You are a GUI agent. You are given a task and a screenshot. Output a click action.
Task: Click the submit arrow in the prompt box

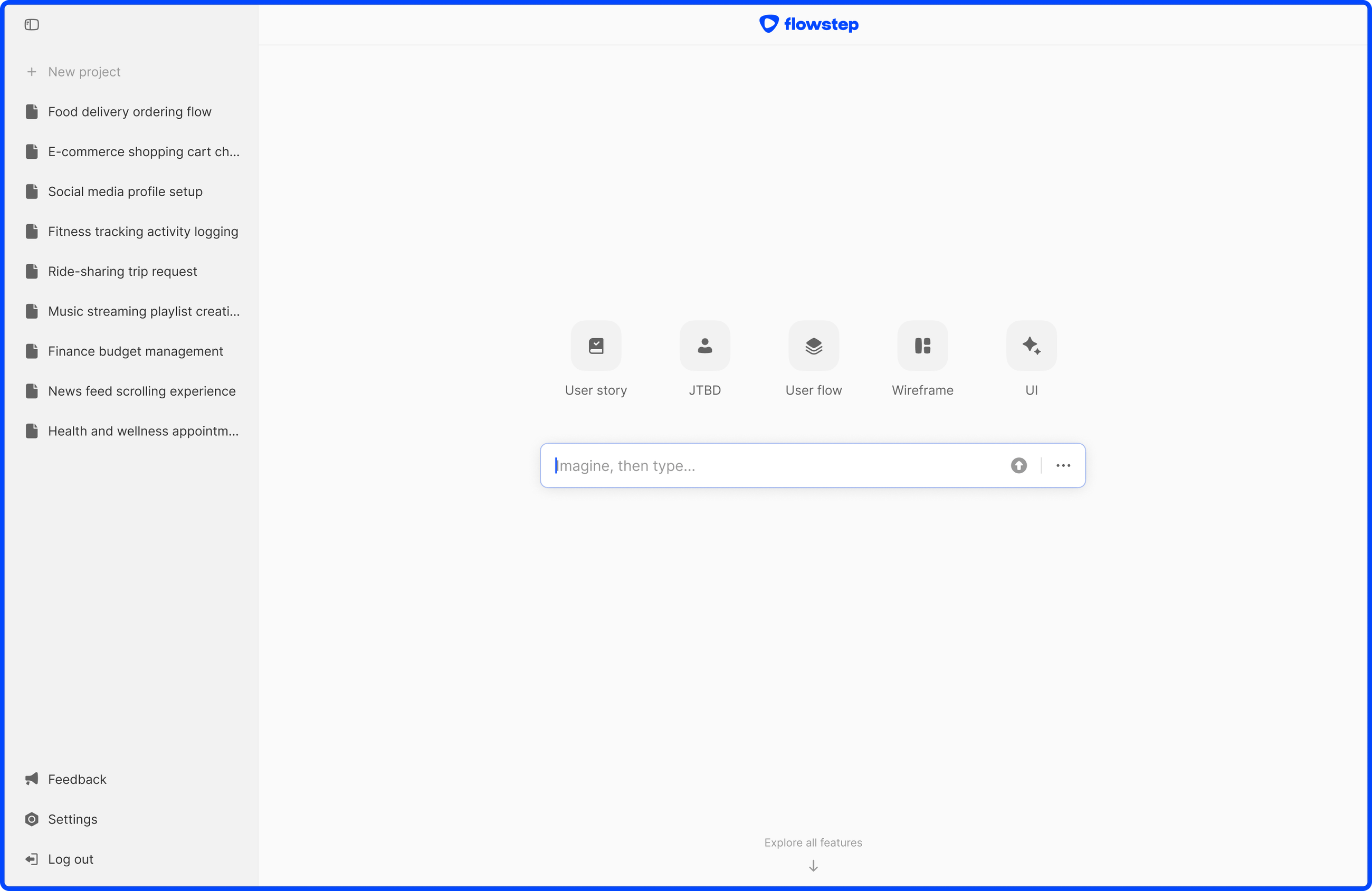pos(1018,465)
